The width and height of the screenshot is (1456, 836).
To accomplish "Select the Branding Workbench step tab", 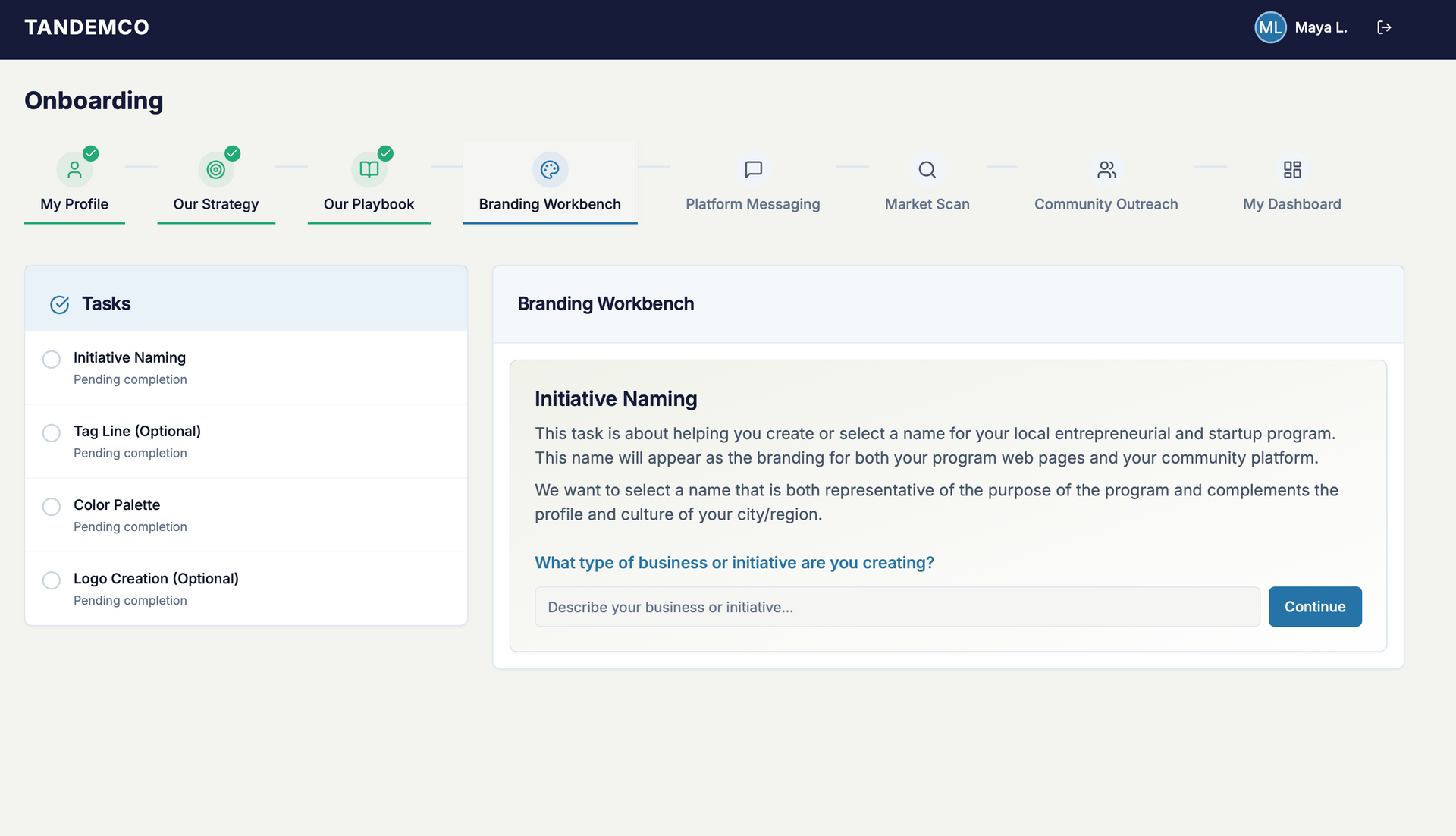I will pos(550,183).
